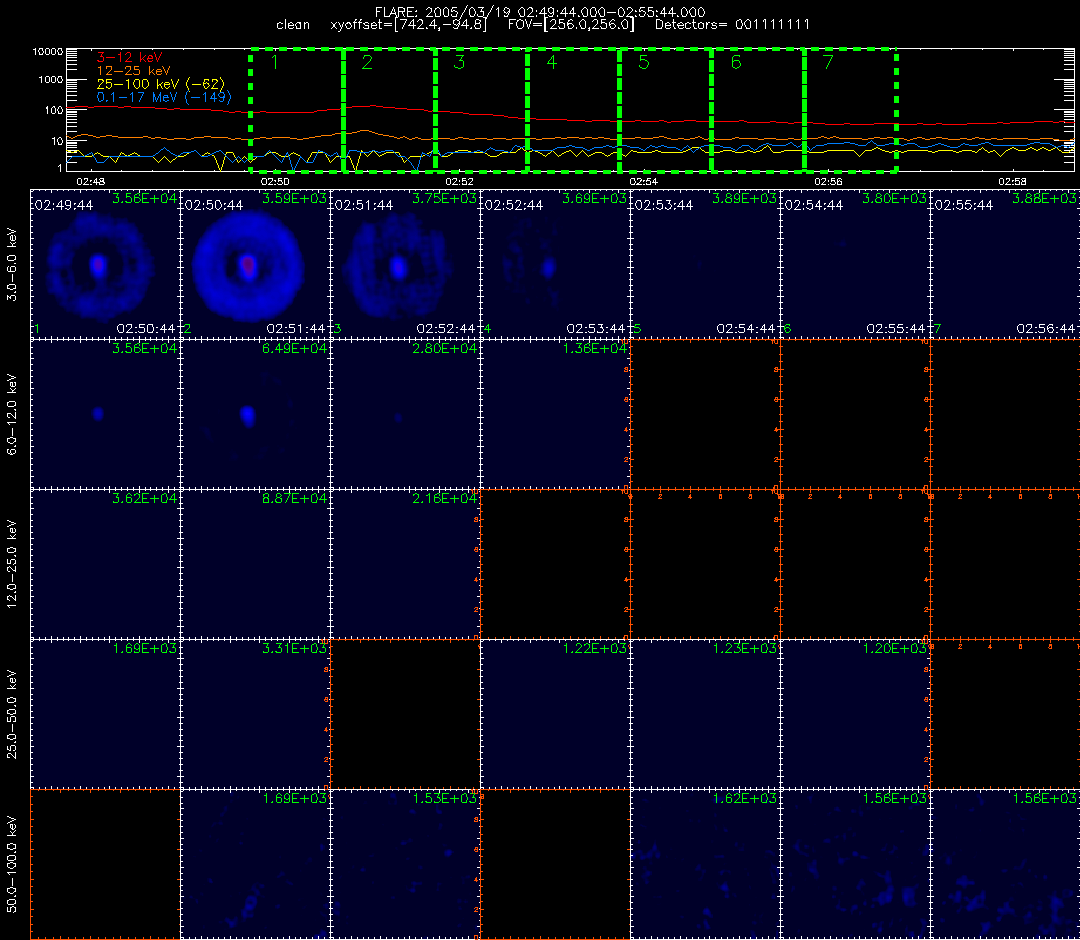Screen dimensions: 1080x940
Task: Select interval marker 6 in the light curve
Action: tap(736, 62)
